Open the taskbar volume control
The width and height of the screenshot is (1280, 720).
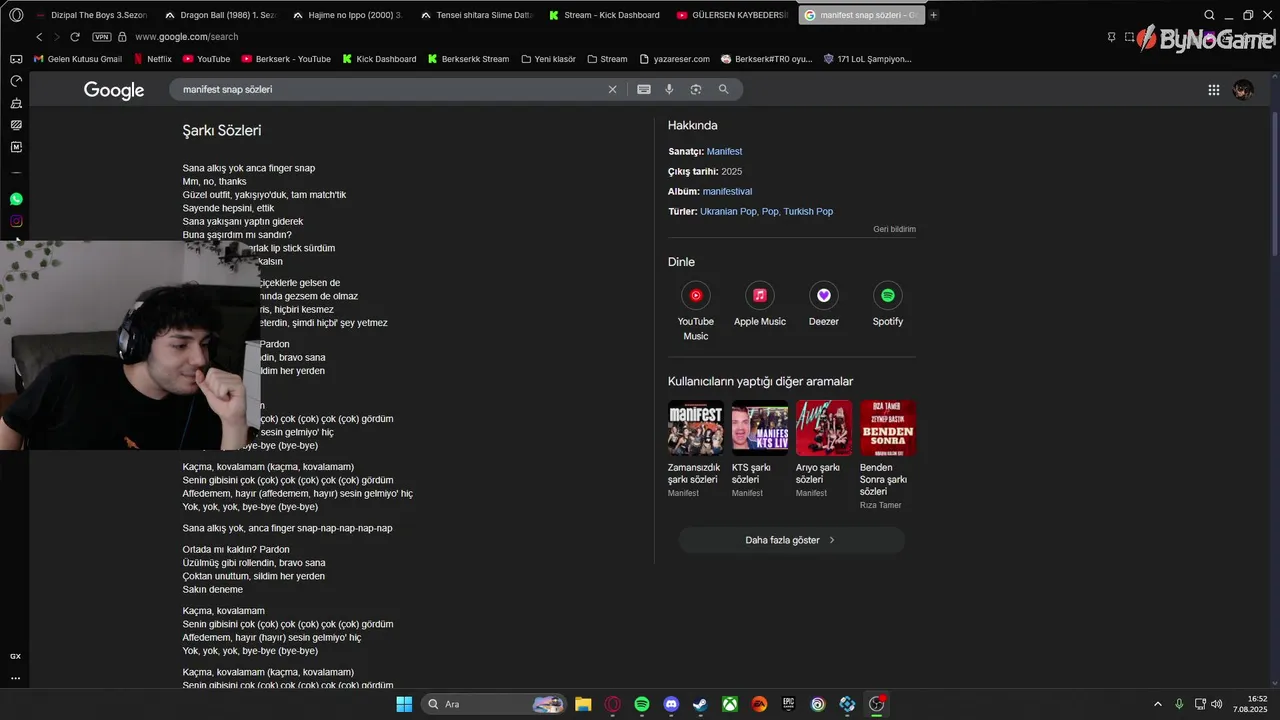1217,704
